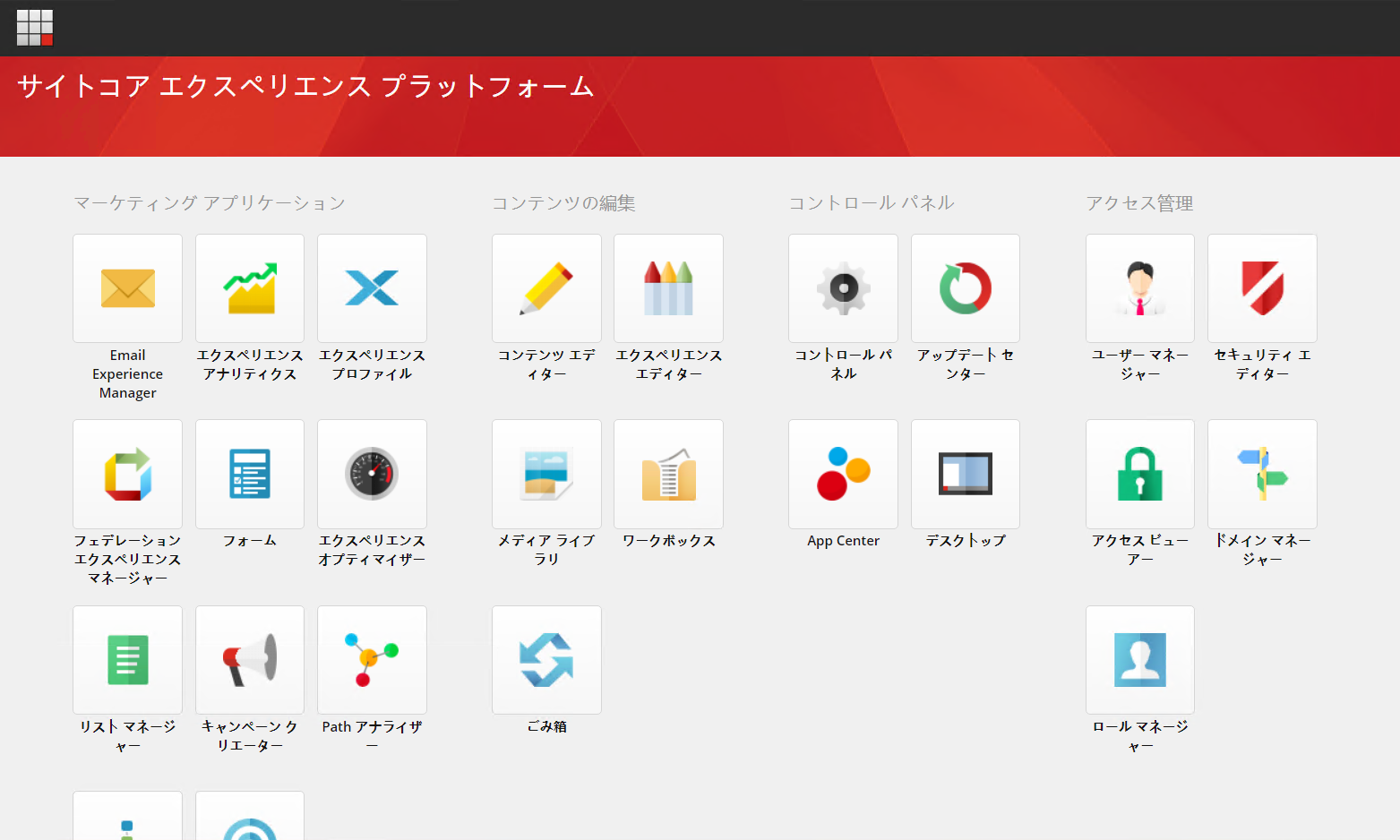Screen dimensions: 1400x840
Task: Open キャンペーン クリエーター megaphone icon
Action: point(250,660)
